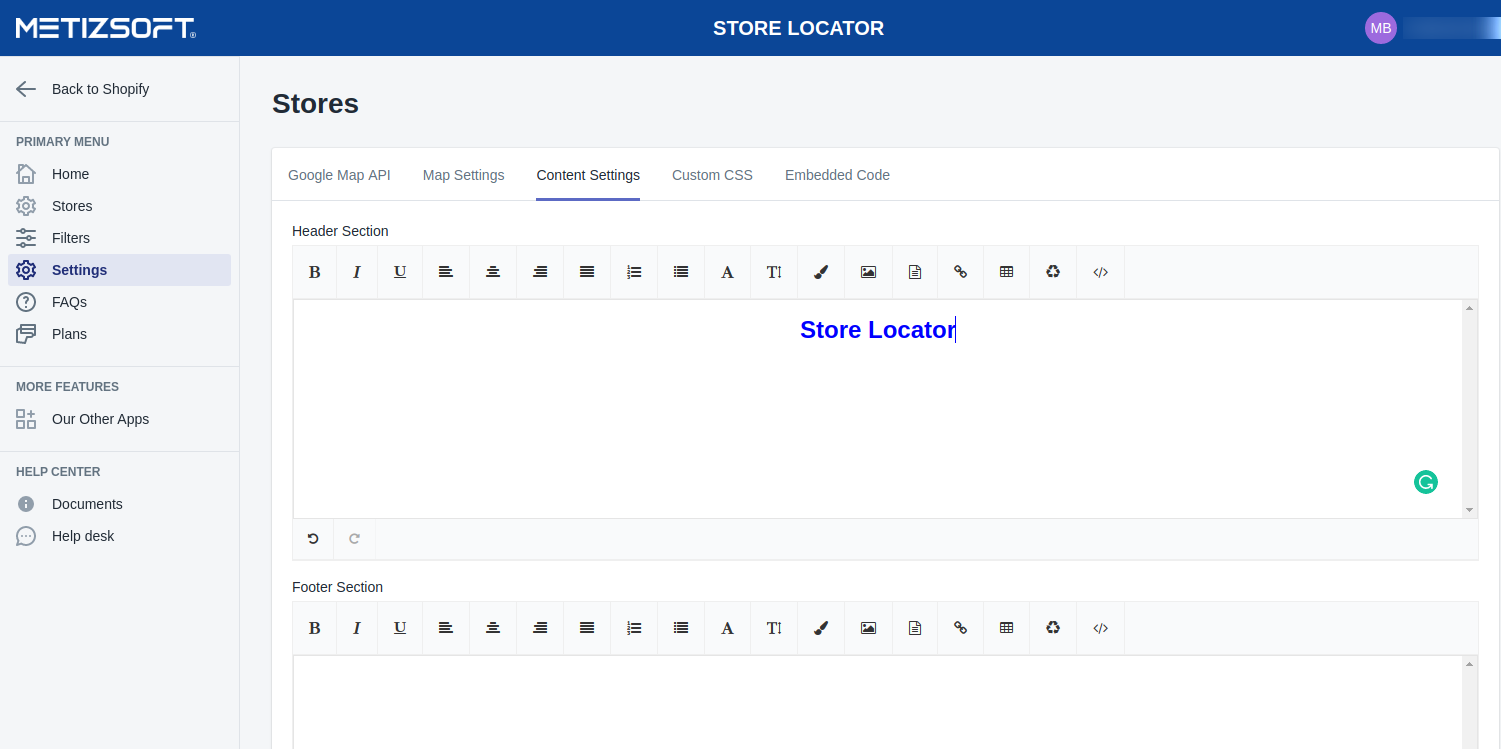Image resolution: width=1501 pixels, height=749 pixels.
Task: Click the Grammarly icon in Header editor
Action: (x=1425, y=482)
